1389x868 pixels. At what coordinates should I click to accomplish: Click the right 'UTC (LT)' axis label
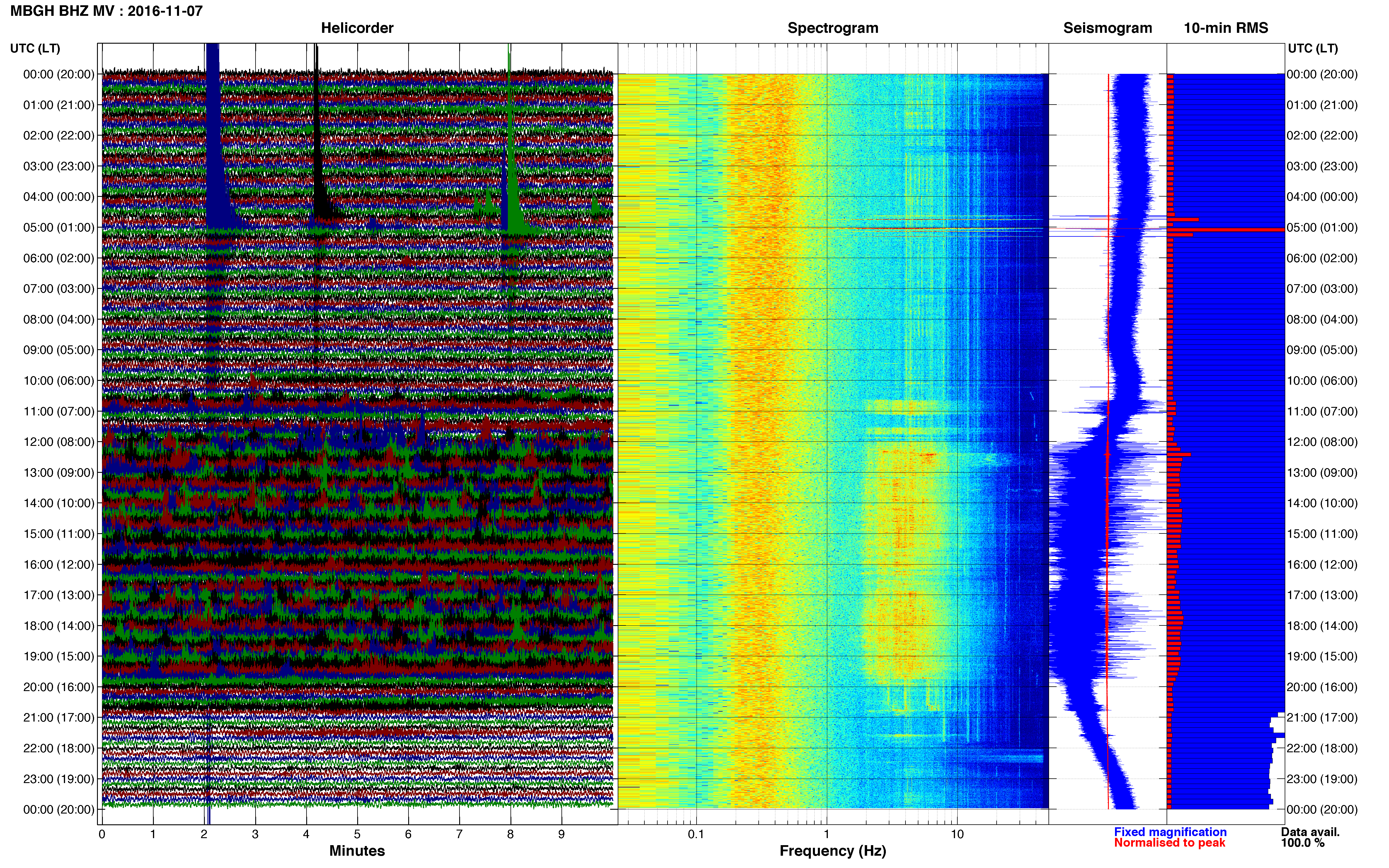(1313, 48)
